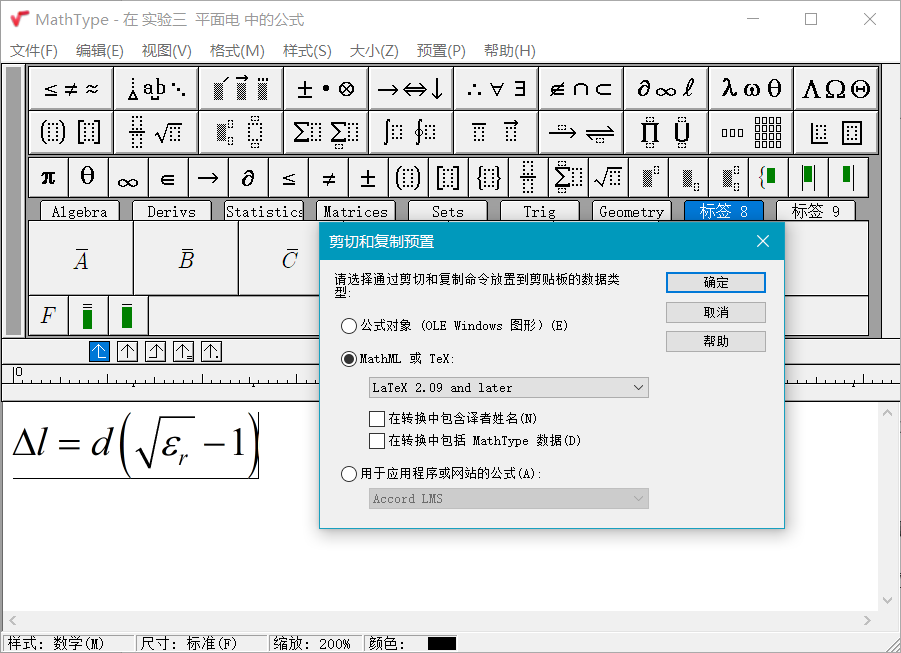Check the 在转换中包括 MathType 数据 option
The width and height of the screenshot is (901, 653).
click(x=377, y=440)
